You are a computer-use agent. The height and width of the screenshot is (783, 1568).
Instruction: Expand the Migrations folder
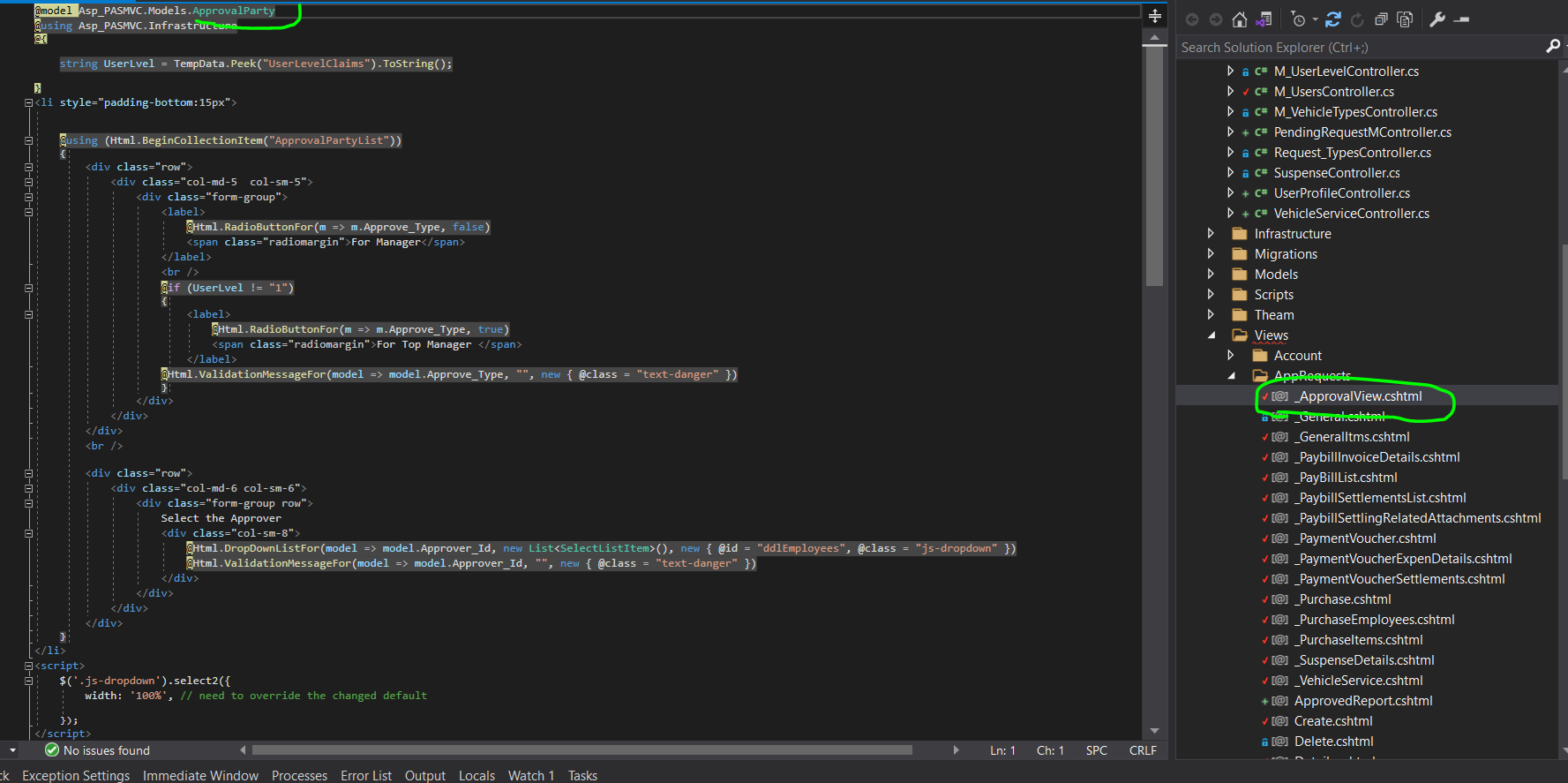(1211, 253)
